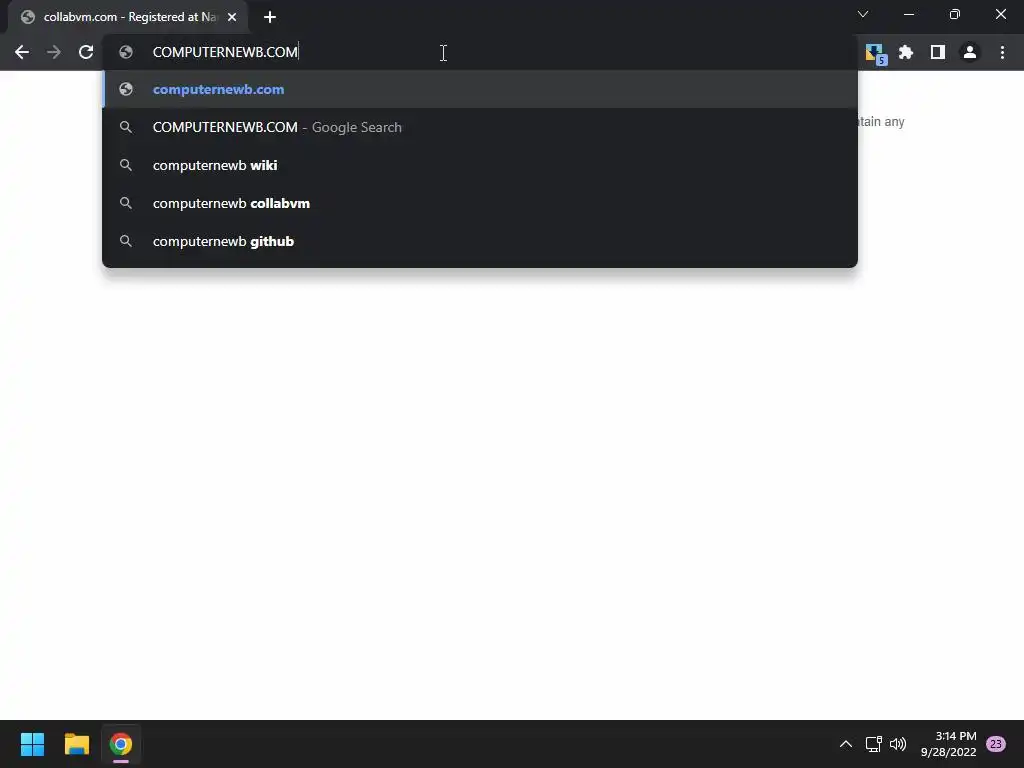Show hidden system tray icons
The height and width of the screenshot is (768, 1024).
846,744
